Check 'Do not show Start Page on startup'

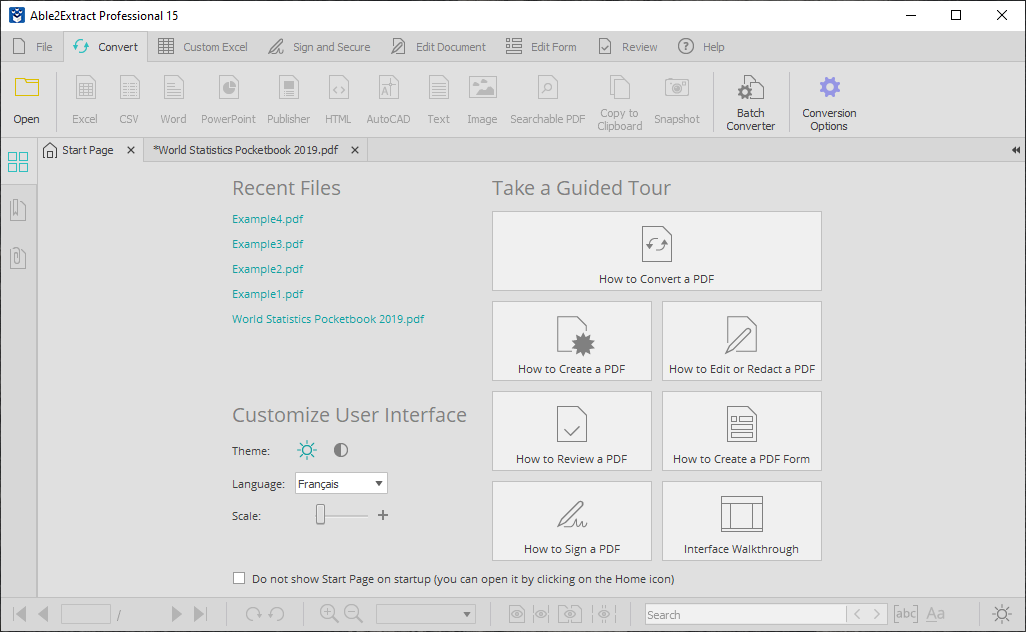click(x=238, y=577)
